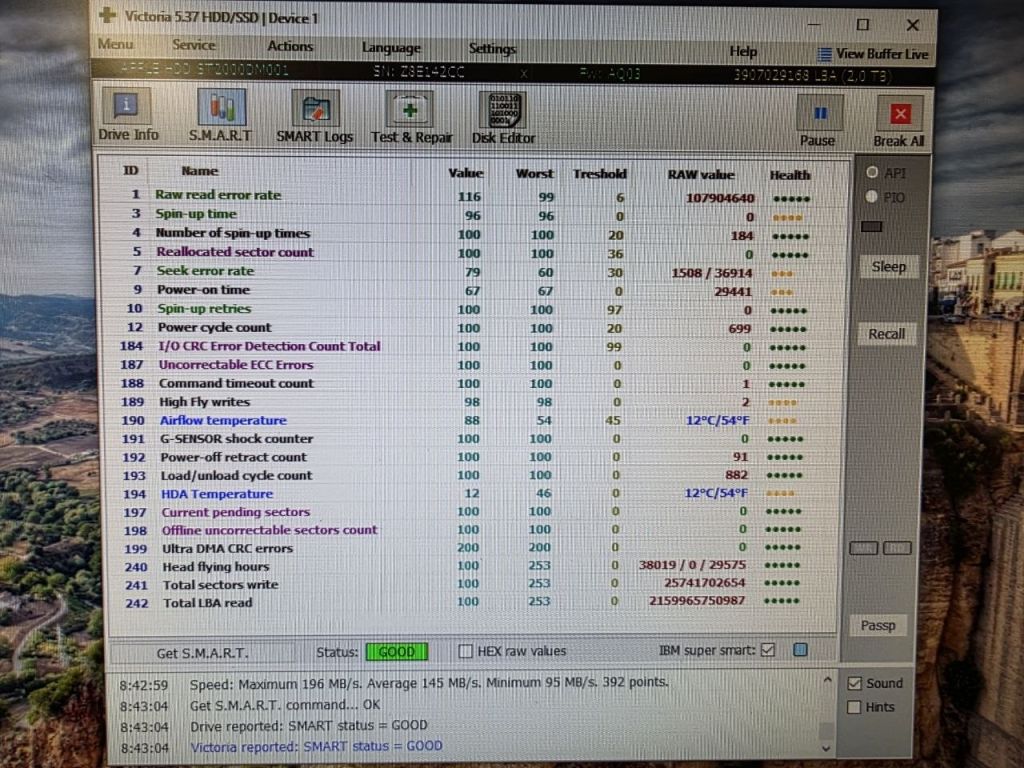Image resolution: width=1024 pixels, height=768 pixels.
Task: Open the Help menu
Action: [x=743, y=52]
